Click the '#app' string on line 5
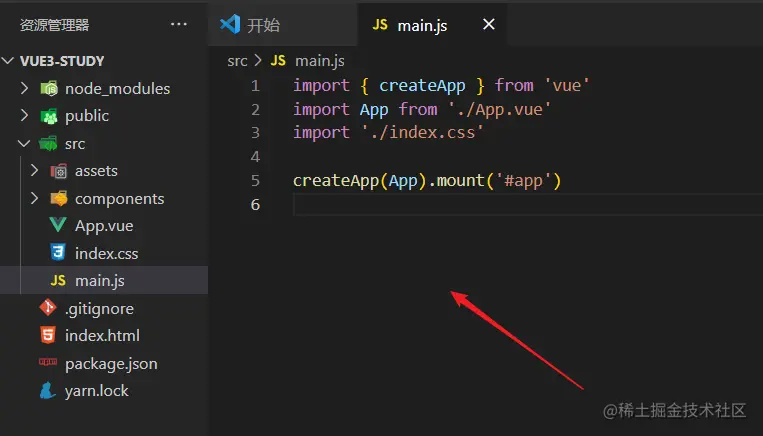This screenshot has height=436, width=763. pos(523,181)
